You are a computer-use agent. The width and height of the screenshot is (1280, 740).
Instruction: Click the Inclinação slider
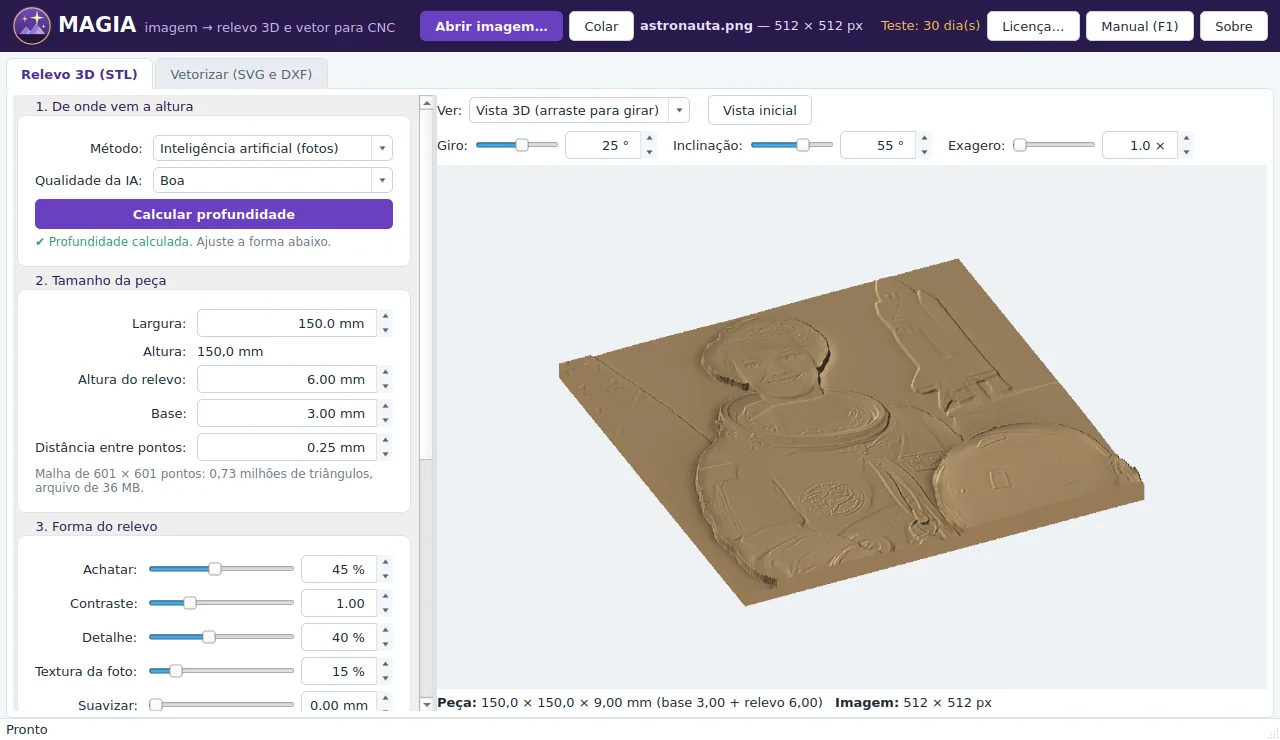coord(792,145)
